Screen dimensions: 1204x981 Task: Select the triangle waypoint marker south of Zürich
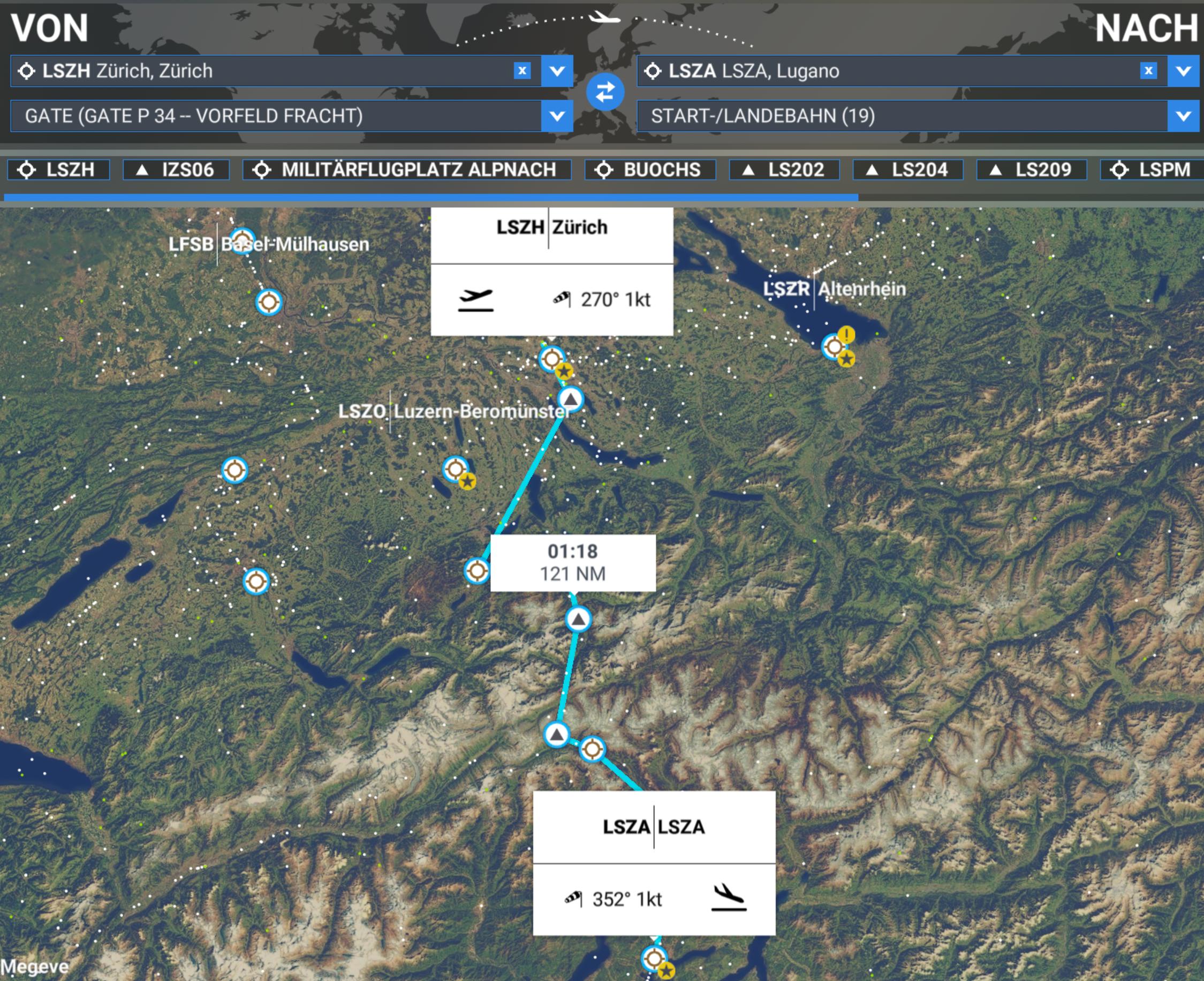[571, 399]
